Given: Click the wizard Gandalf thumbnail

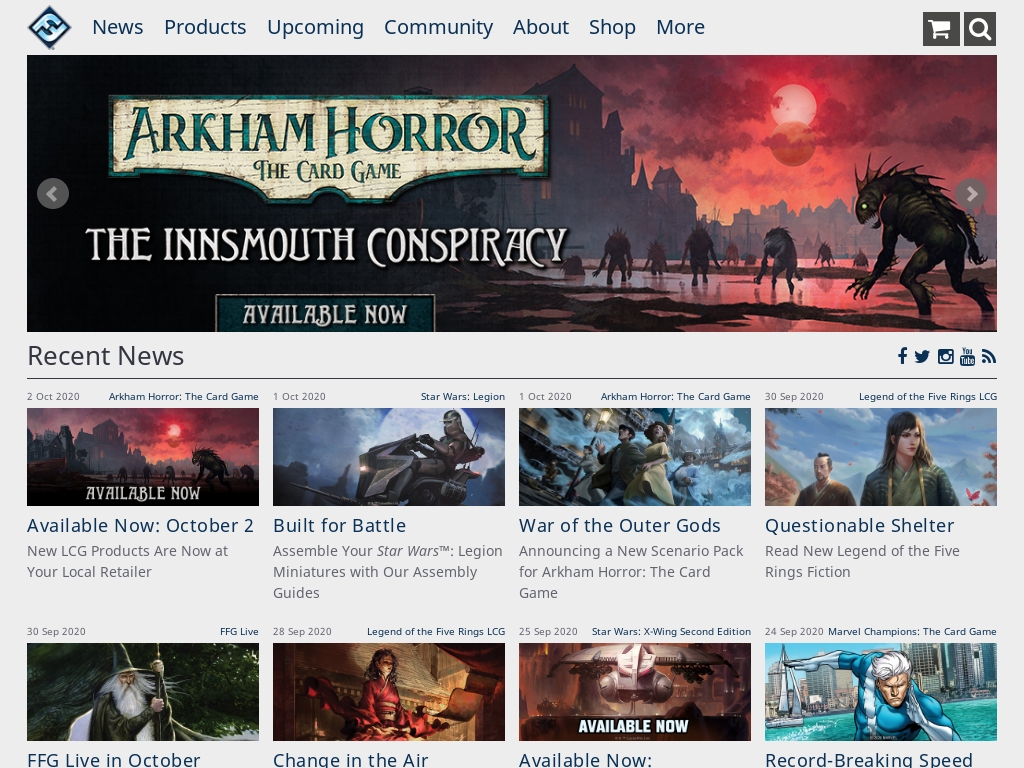Looking at the screenshot, I should coord(143,692).
